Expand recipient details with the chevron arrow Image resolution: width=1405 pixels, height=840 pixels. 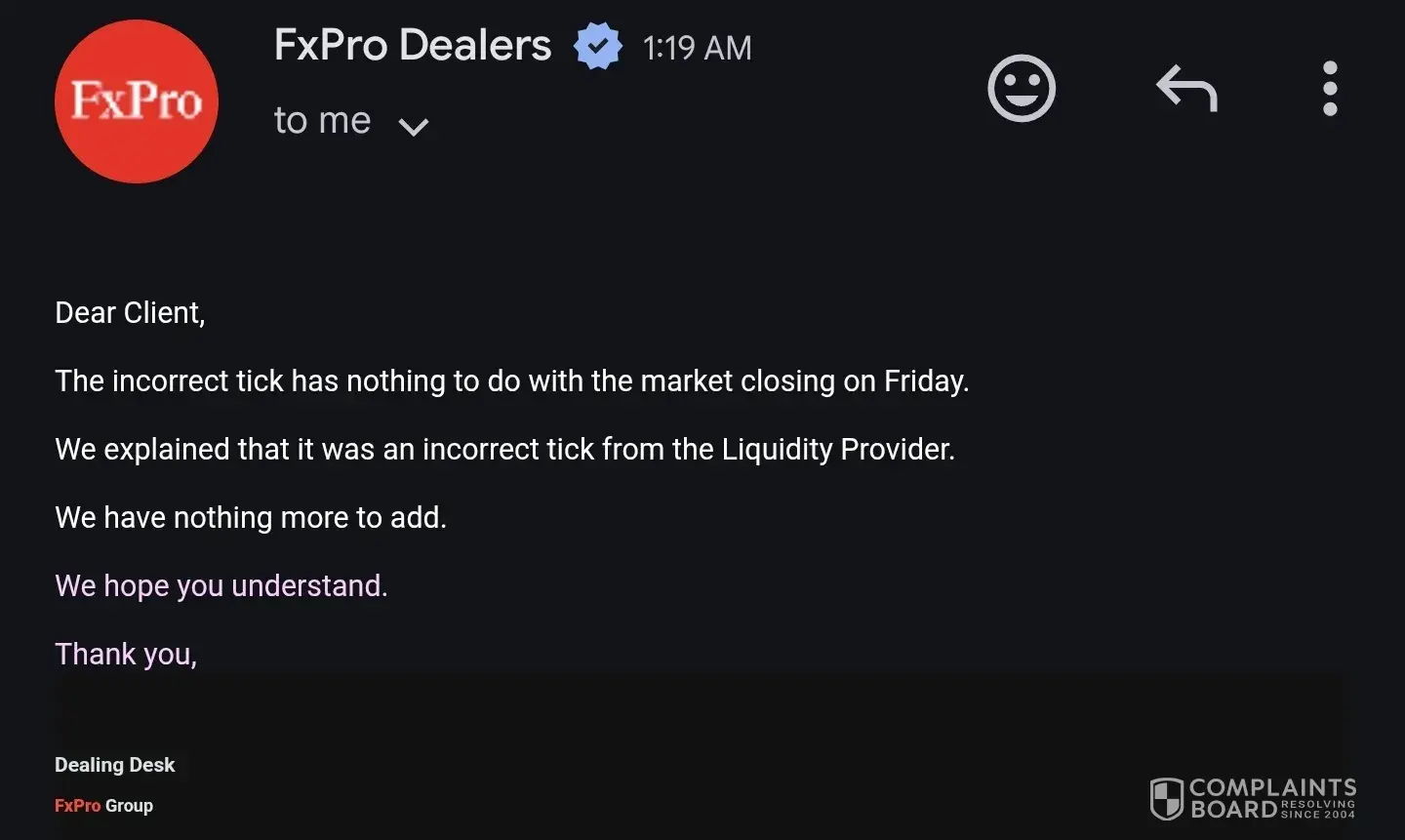414,126
